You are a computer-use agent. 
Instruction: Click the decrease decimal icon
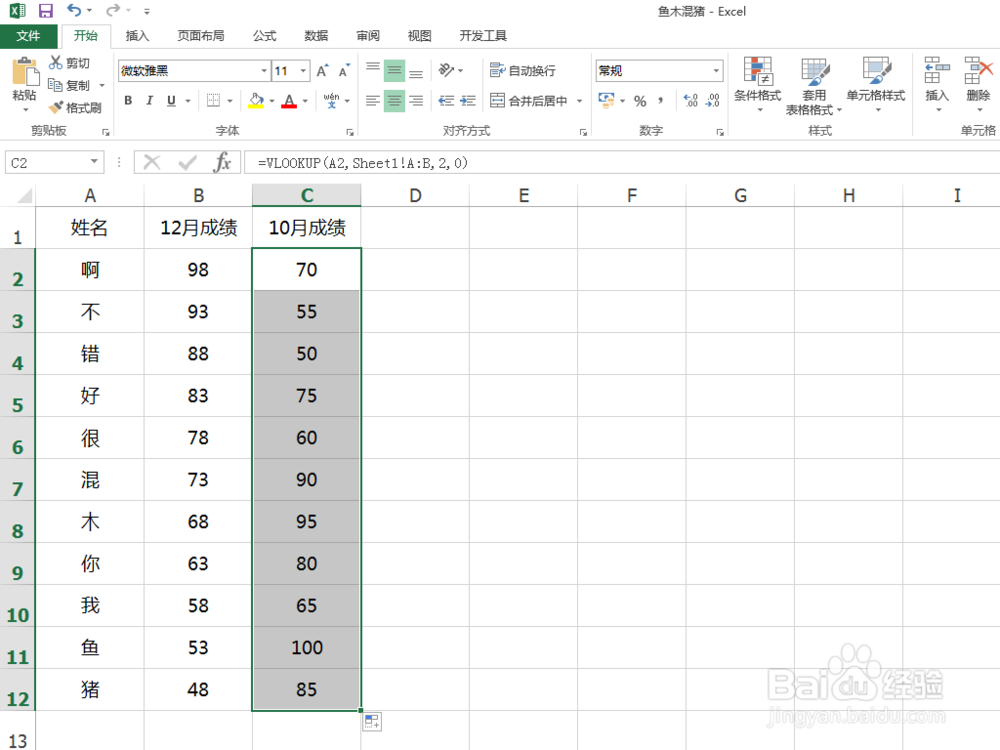coord(713,100)
